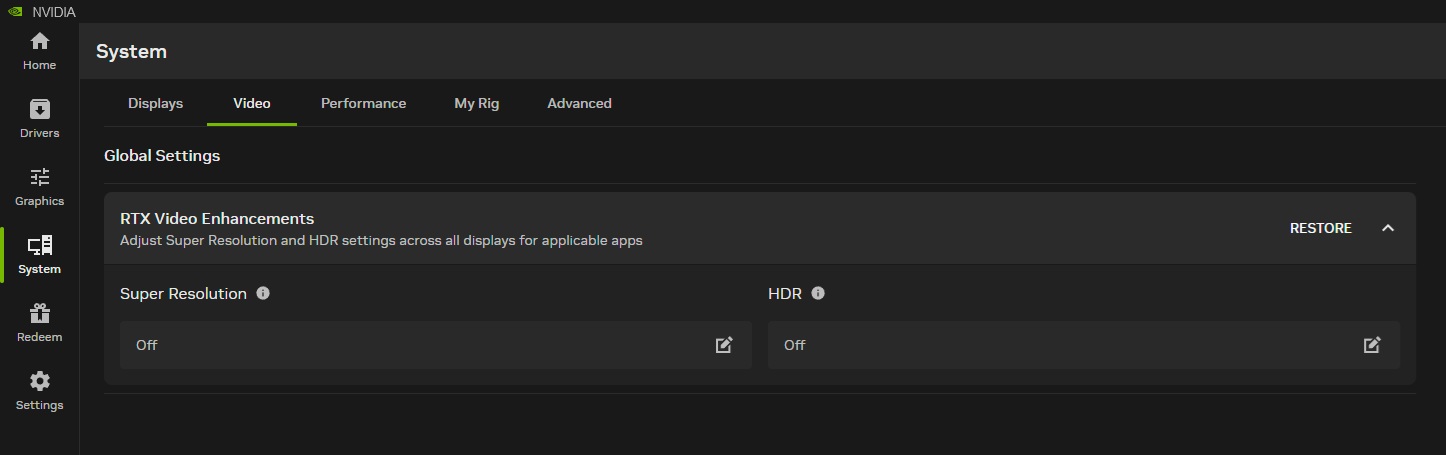Click the RTX Video Enhancements heading
The height and width of the screenshot is (455, 1446).
coord(217,218)
